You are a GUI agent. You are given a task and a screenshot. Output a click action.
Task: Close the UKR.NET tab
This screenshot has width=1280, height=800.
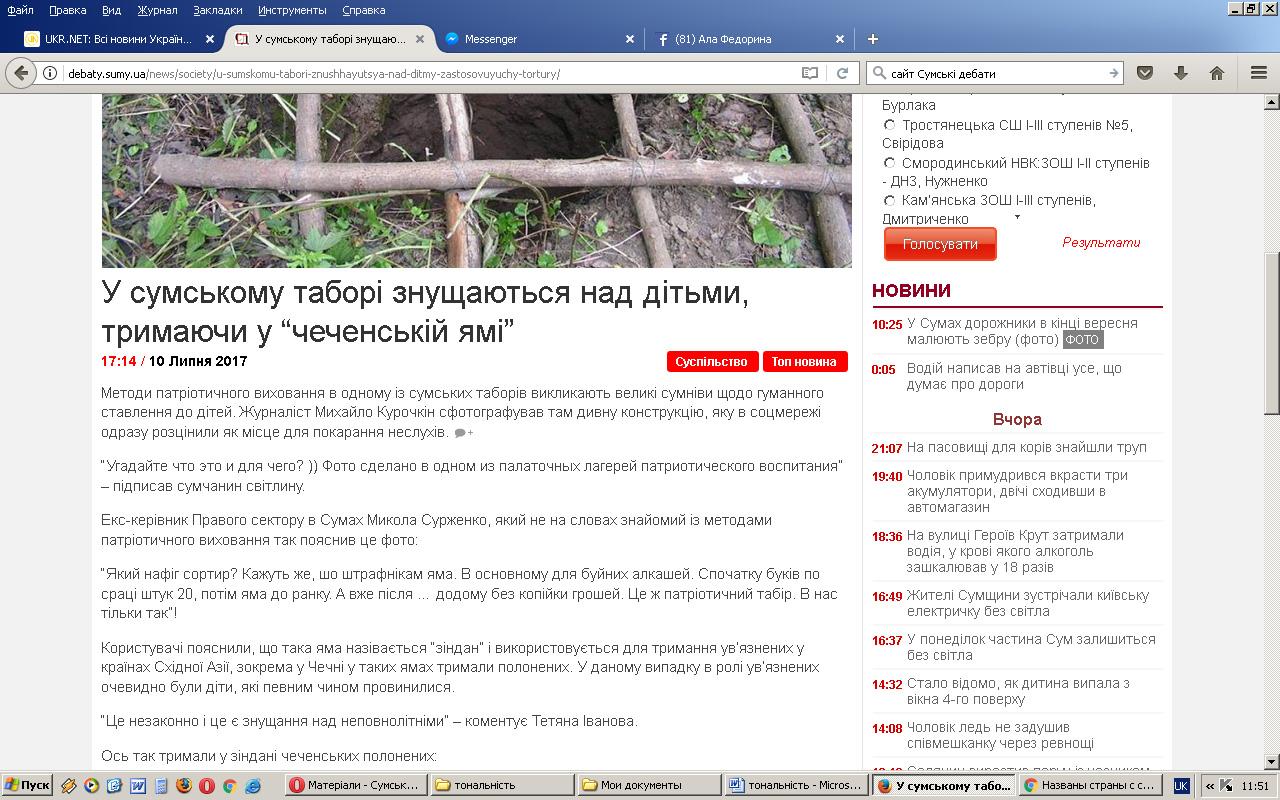coord(210,39)
